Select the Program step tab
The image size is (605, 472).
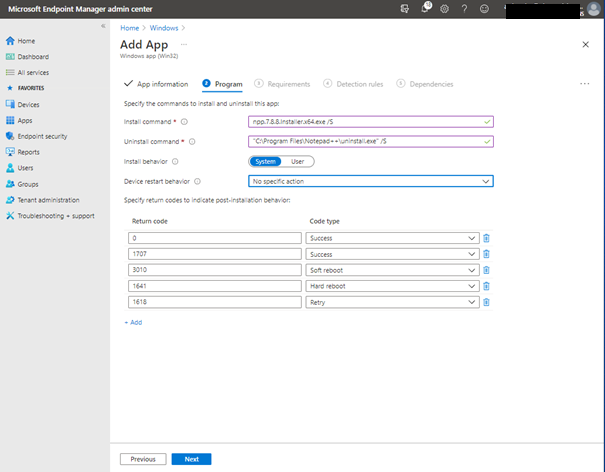coord(223,84)
